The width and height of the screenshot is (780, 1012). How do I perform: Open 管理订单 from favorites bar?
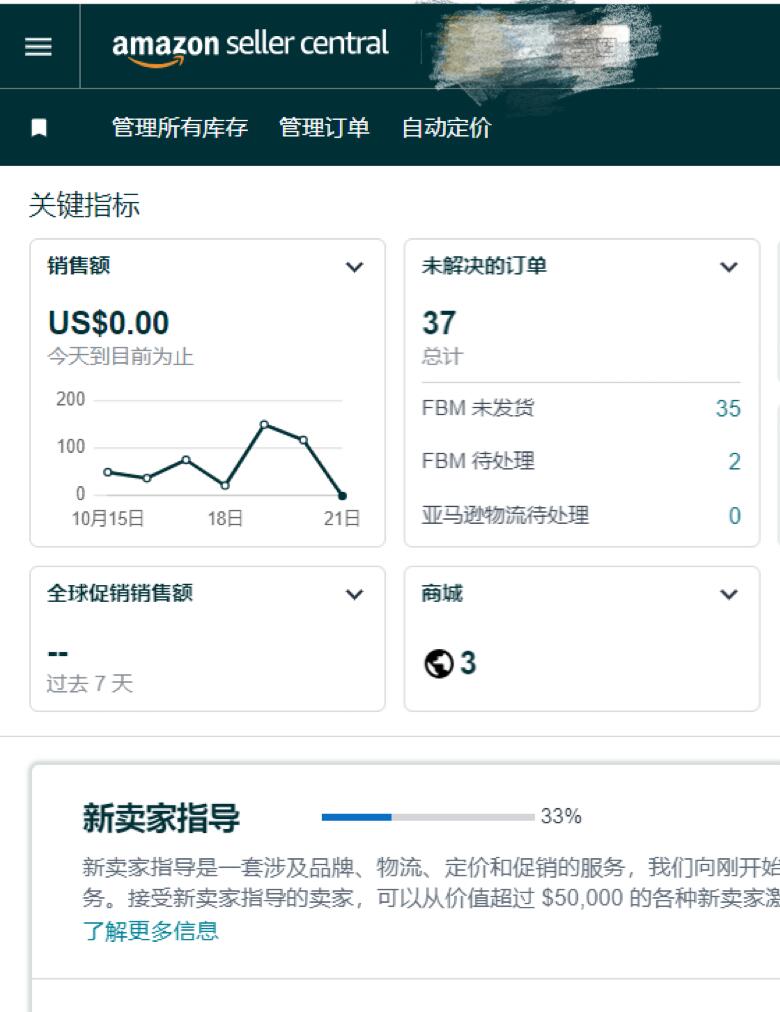click(x=324, y=128)
